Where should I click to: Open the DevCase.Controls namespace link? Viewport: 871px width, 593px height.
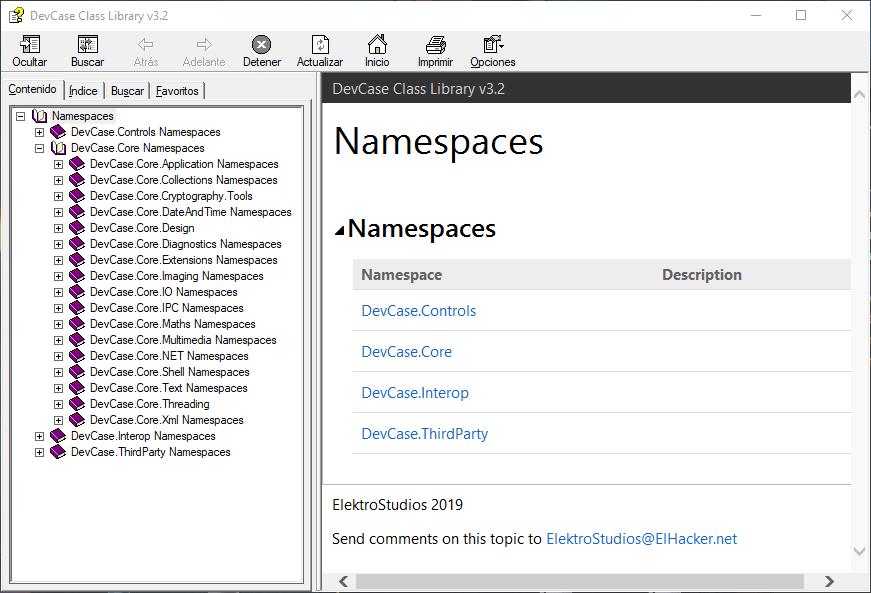tap(418, 310)
